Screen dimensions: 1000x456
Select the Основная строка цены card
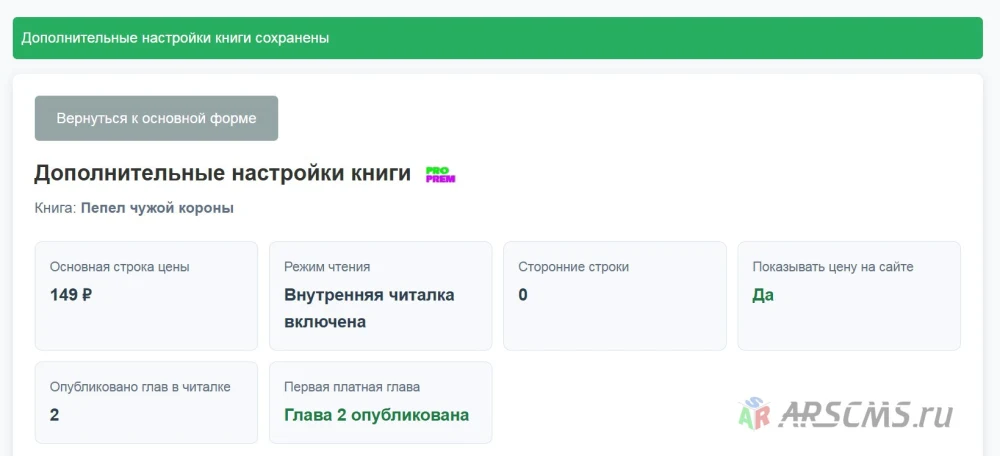click(146, 296)
